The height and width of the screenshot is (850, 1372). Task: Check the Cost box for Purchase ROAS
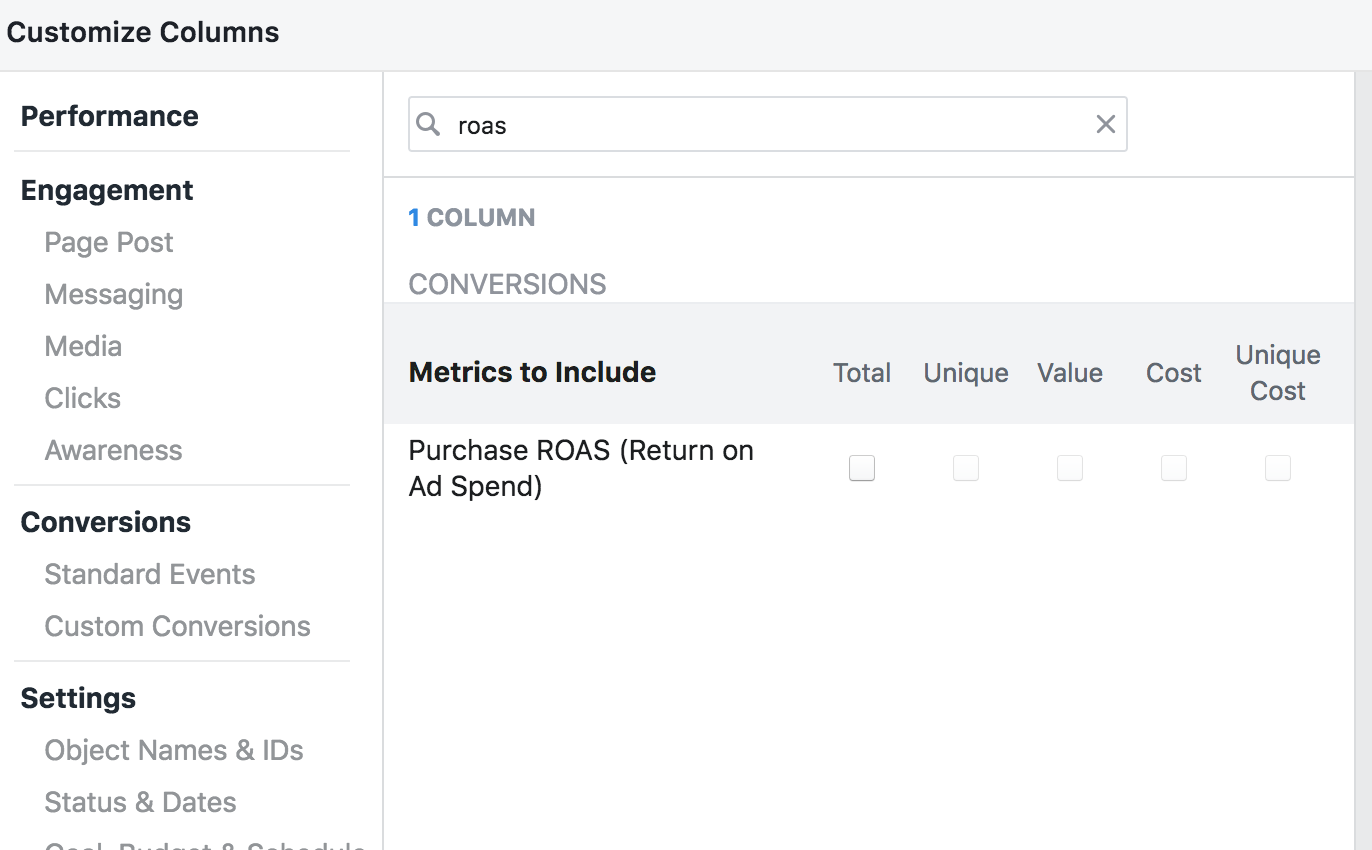point(1173,467)
